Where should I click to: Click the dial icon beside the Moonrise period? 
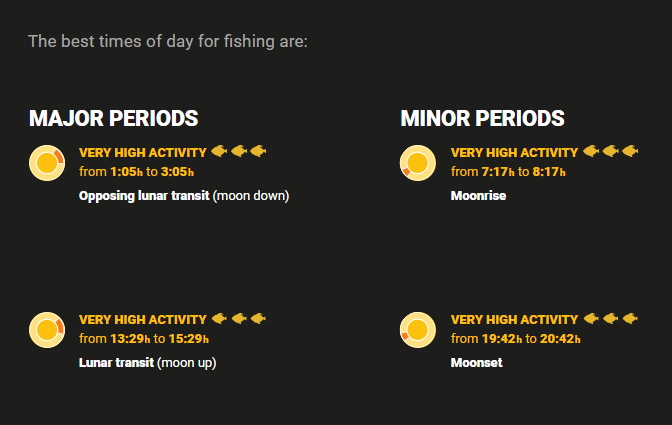[418, 162]
